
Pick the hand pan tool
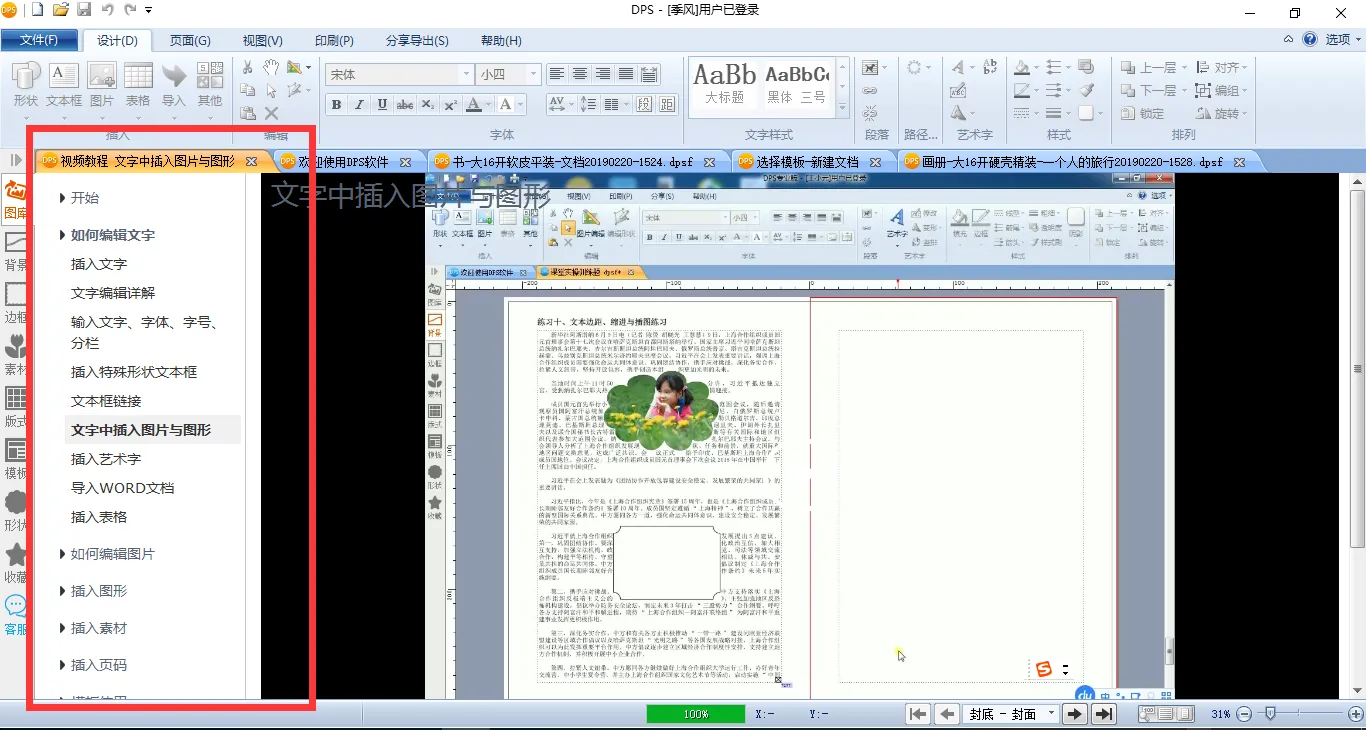[x=271, y=67]
